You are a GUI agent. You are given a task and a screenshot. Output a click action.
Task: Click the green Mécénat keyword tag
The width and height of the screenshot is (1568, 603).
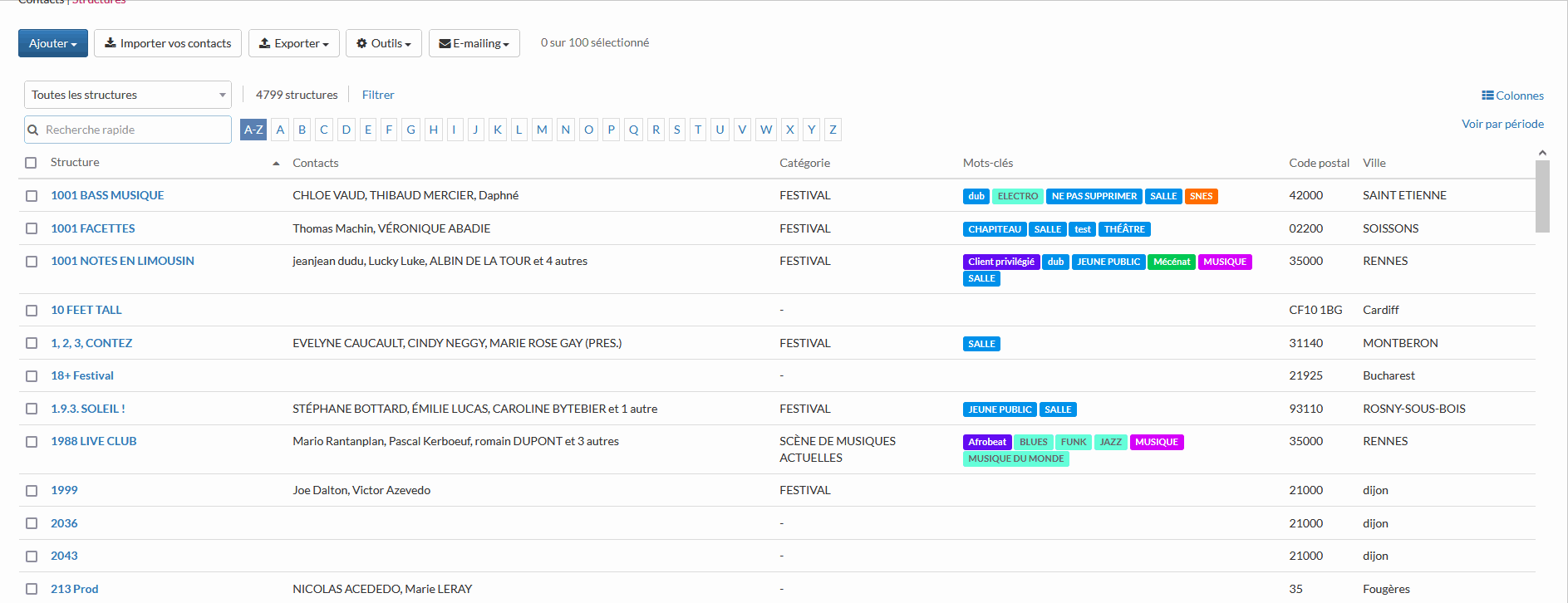click(1172, 262)
